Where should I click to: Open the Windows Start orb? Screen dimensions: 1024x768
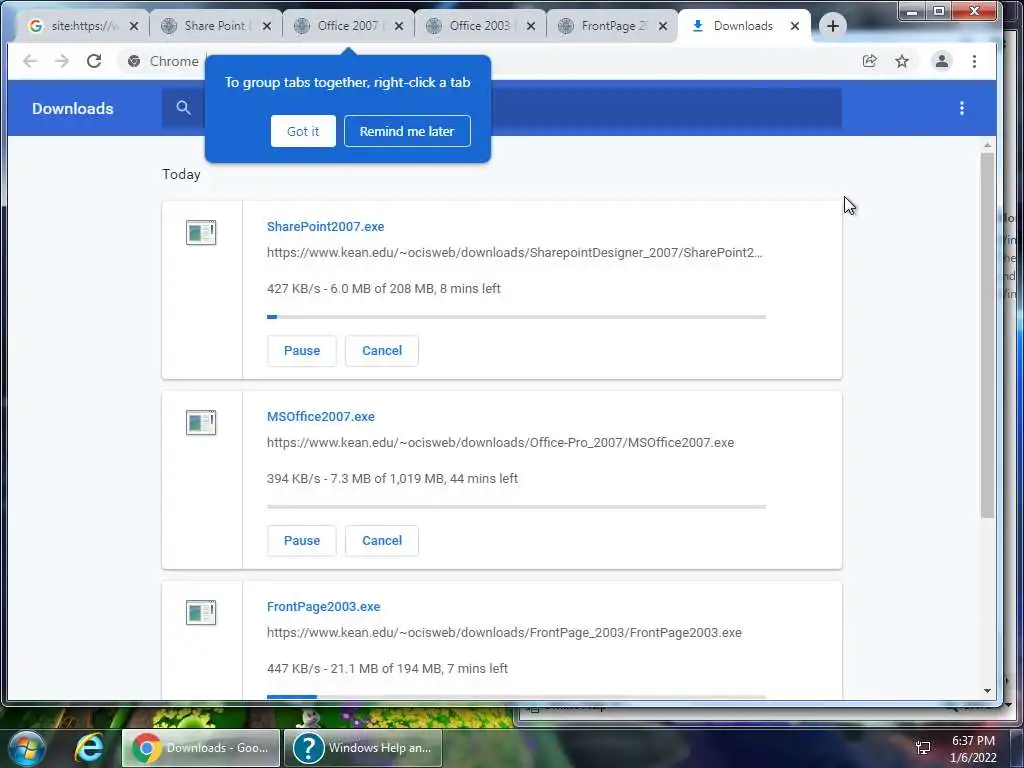[27, 748]
